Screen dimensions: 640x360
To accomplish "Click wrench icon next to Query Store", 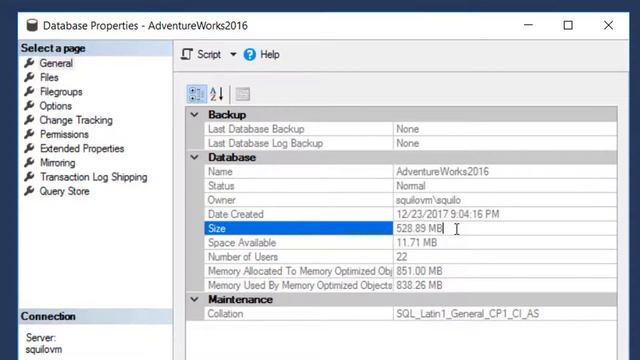I will 29,191.
